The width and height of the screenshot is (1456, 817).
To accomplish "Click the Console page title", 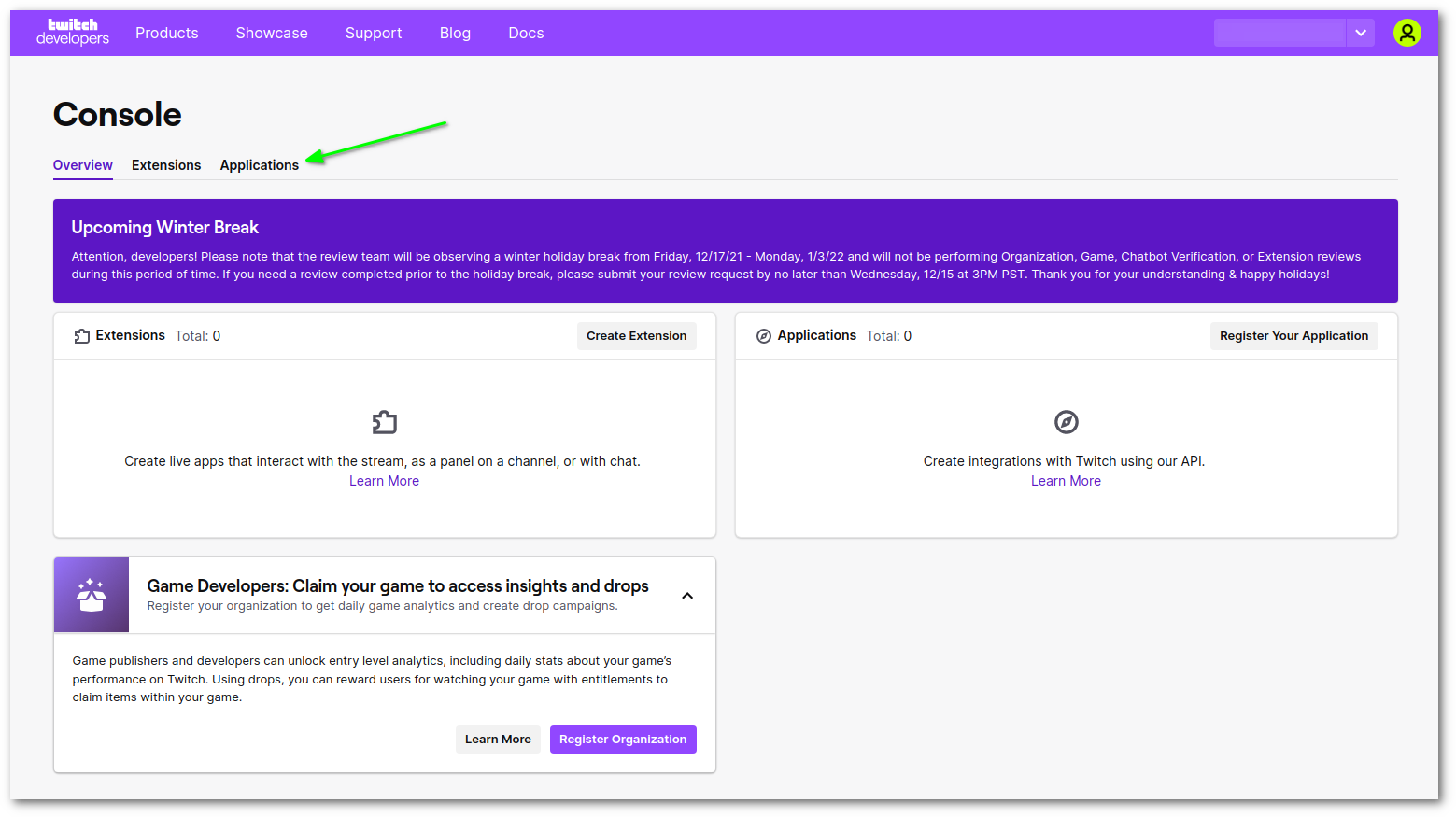I will pyautogui.click(x=118, y=114).
